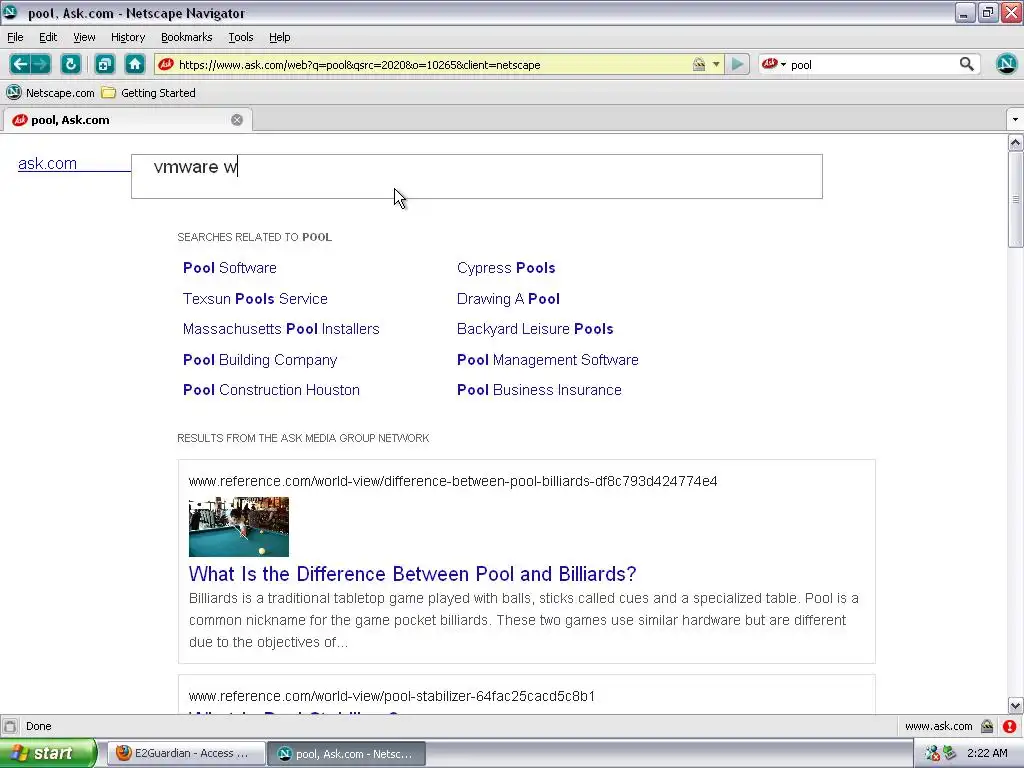Open the Getting Started bookmarks folder
Screen dimensions: 1024x768
click(149, 93)
